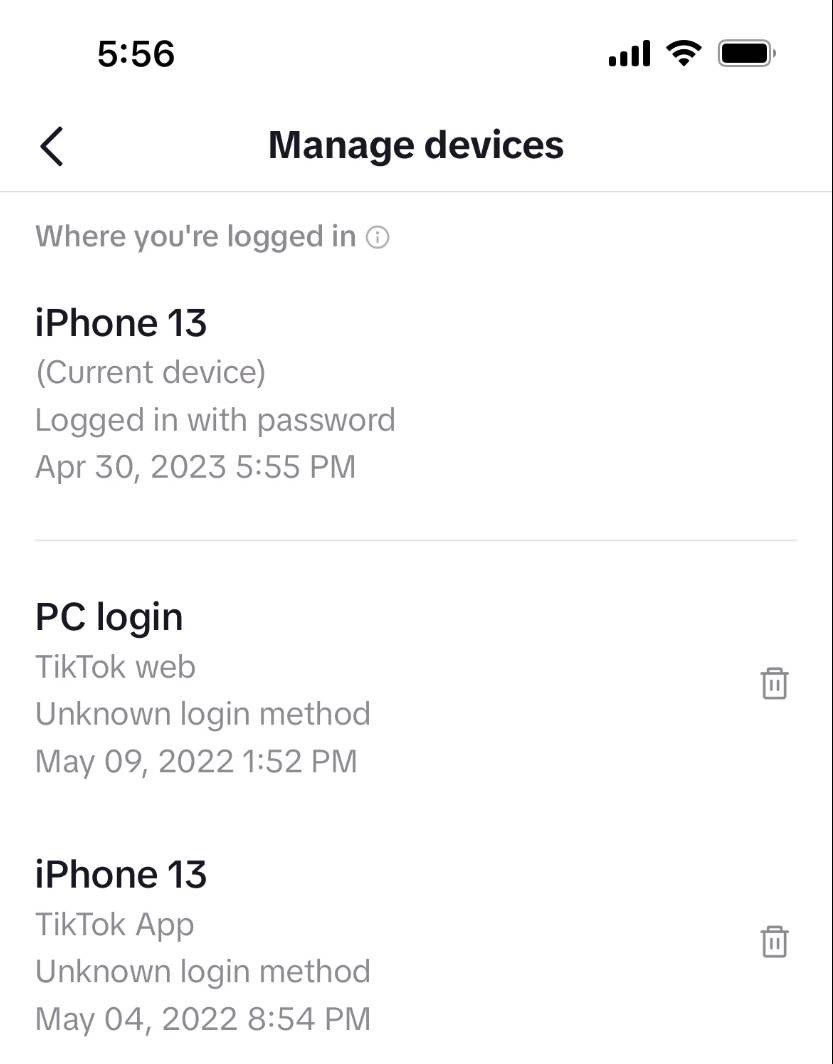Remove PC login device with trash icon
The image size is (833, 1064).
[x=774, y=684]
